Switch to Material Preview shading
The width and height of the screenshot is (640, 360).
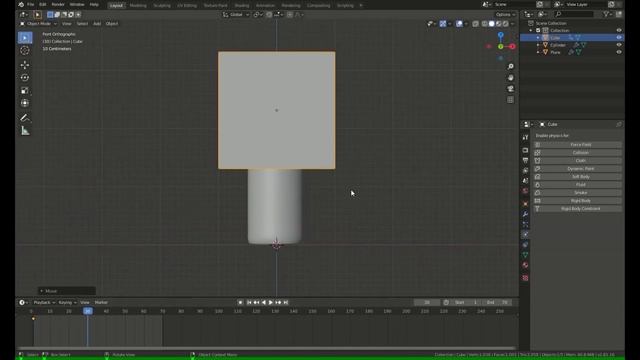(498, 24)
